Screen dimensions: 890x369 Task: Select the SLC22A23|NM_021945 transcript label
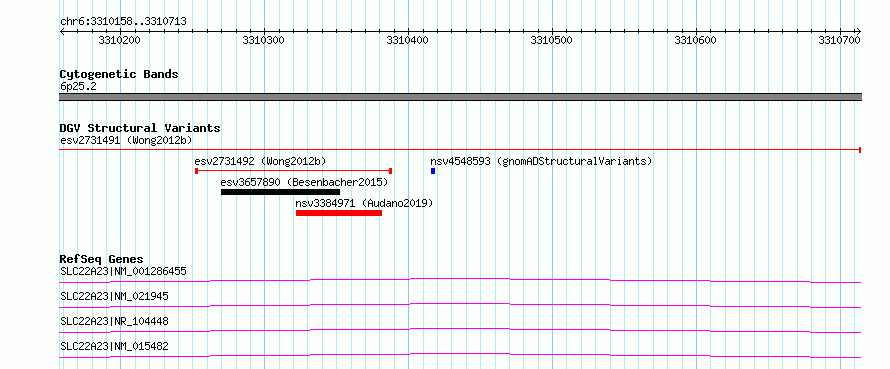coord(114,296)
